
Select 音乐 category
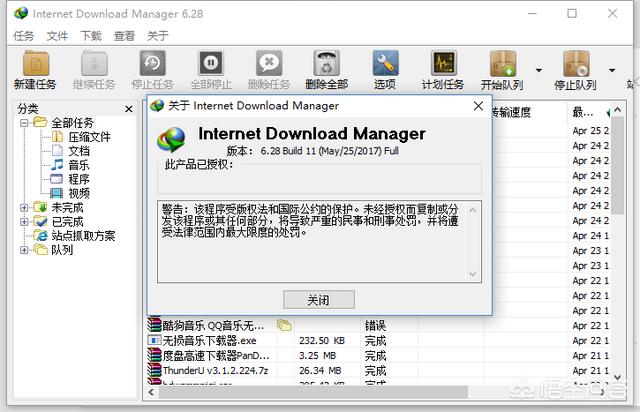click(x=78, y=165)
